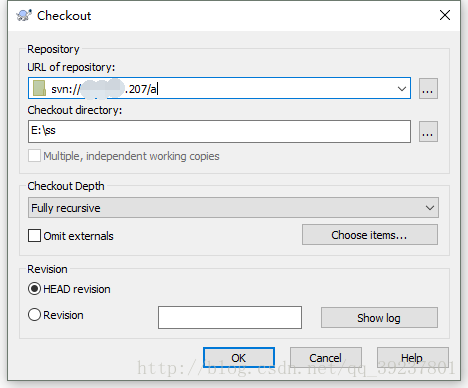Close the Checkout dialog with X
Image resolution: width=468 pixels, height=388 pixels.
[x=445, y=15]
